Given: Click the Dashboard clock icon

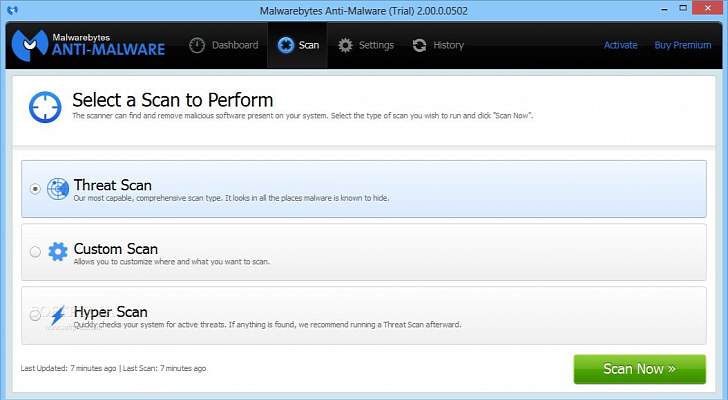Looking at the screenshot, I should [x=197, y=45].
